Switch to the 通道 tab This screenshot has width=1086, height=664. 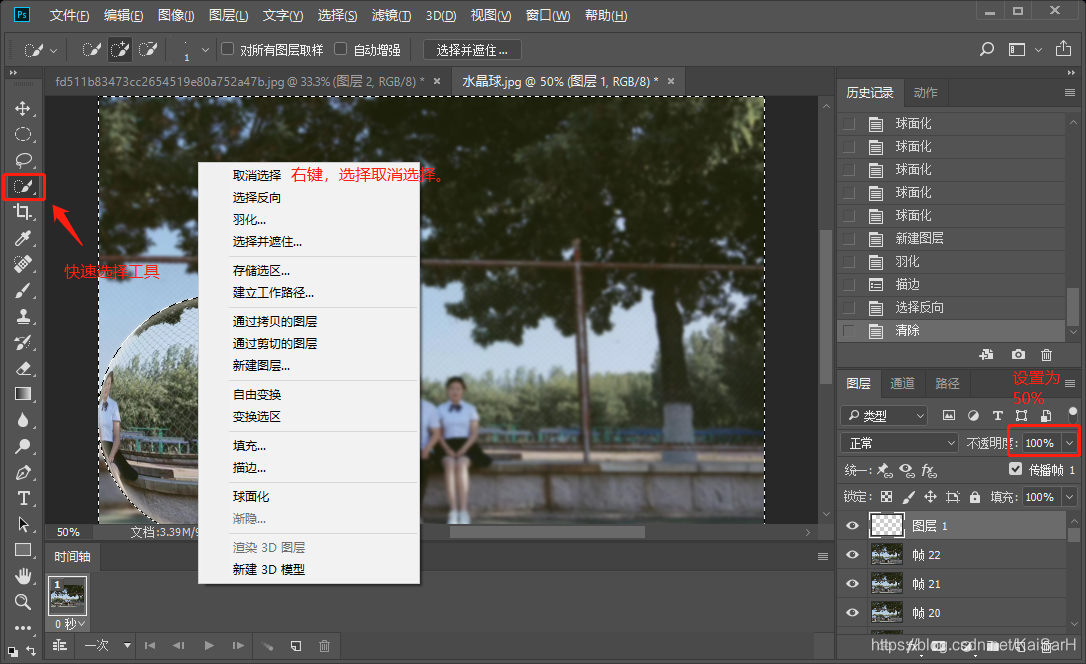(902, 383)
